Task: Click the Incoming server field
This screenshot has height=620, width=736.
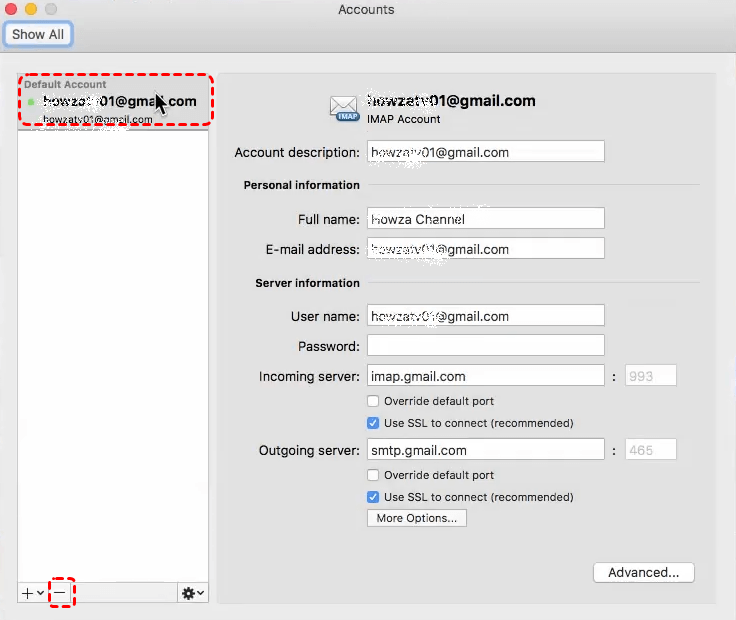Action: [x=485, y=376]
